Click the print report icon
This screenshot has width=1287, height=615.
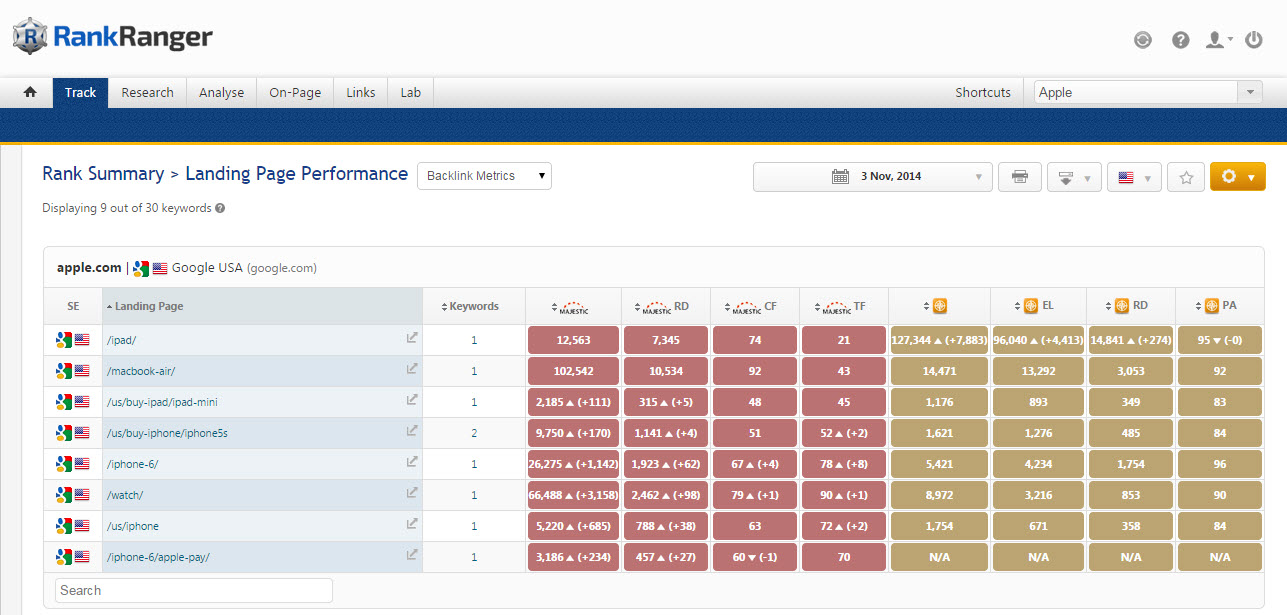(1019, 177)
